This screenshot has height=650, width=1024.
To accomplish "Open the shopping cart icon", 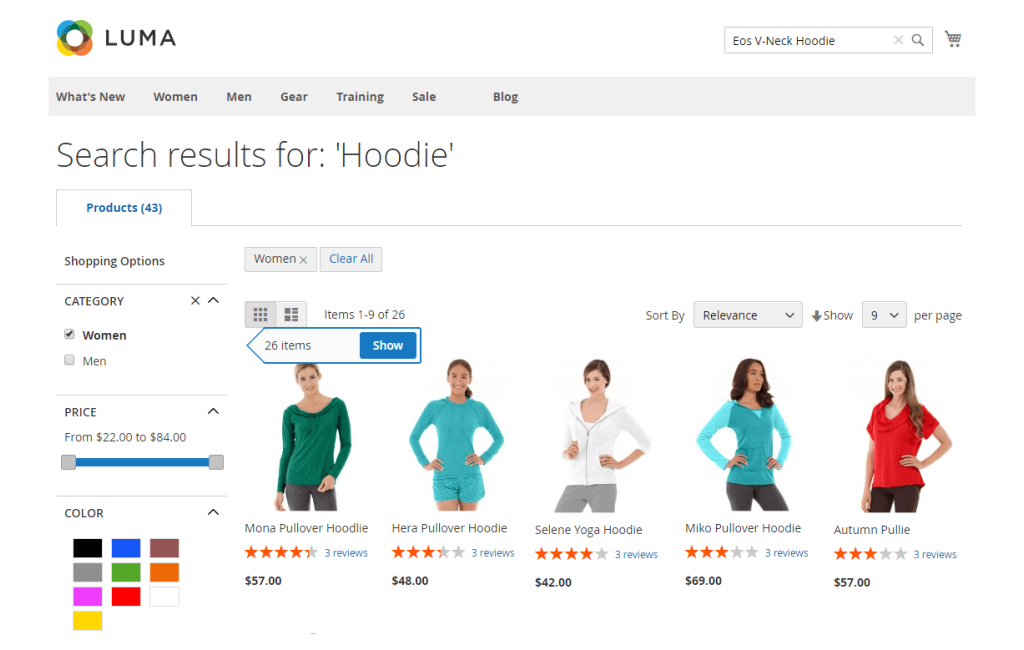I will (953, 39).
